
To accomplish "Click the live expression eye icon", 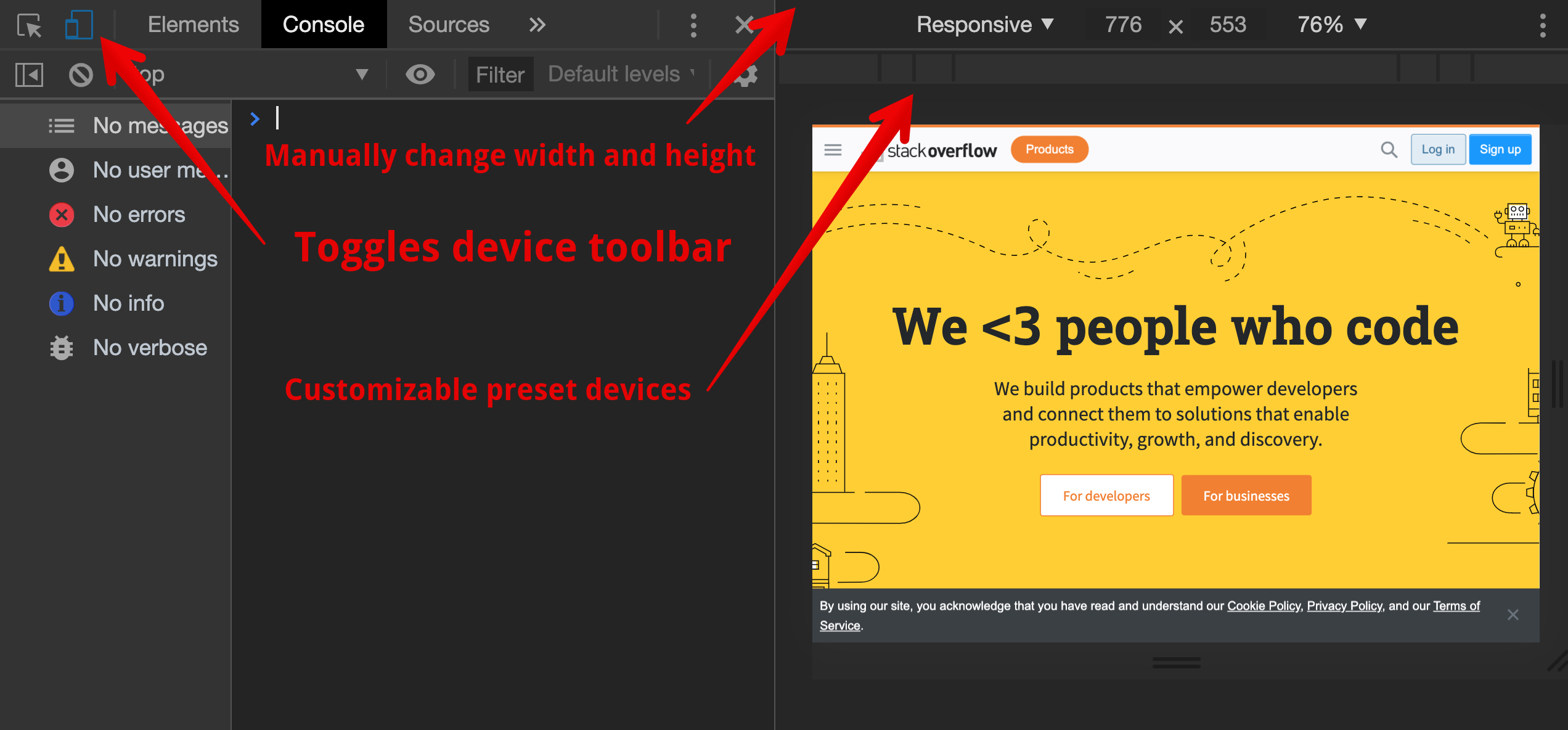I will click(421, 74).
